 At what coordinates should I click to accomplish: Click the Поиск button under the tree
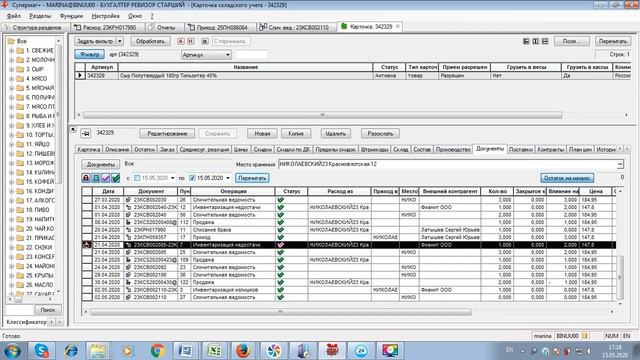coord(48,310)
